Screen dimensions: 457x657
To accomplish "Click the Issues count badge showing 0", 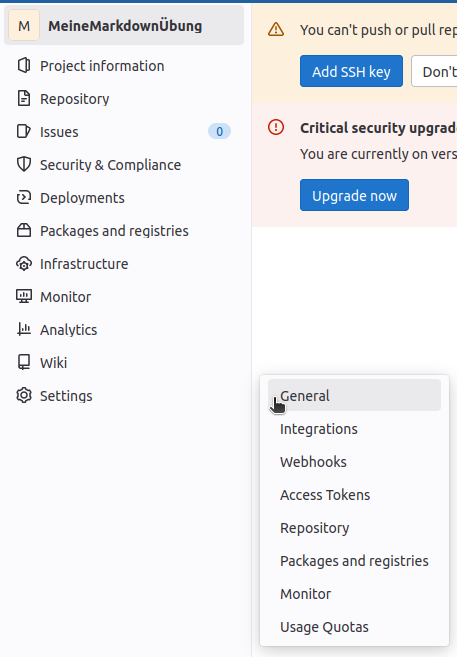I will pos(219,132).
